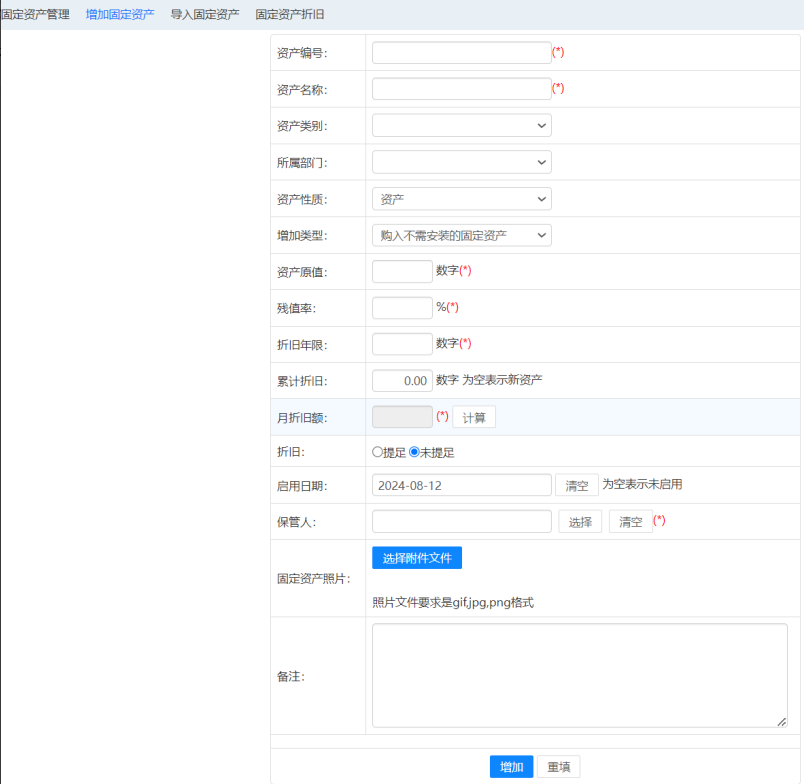Image resolution: width=804 pixels, height=784 pixels.
Task: Submit the form with 增加 button
Action: pyautogui.click(x=511, y=767)
